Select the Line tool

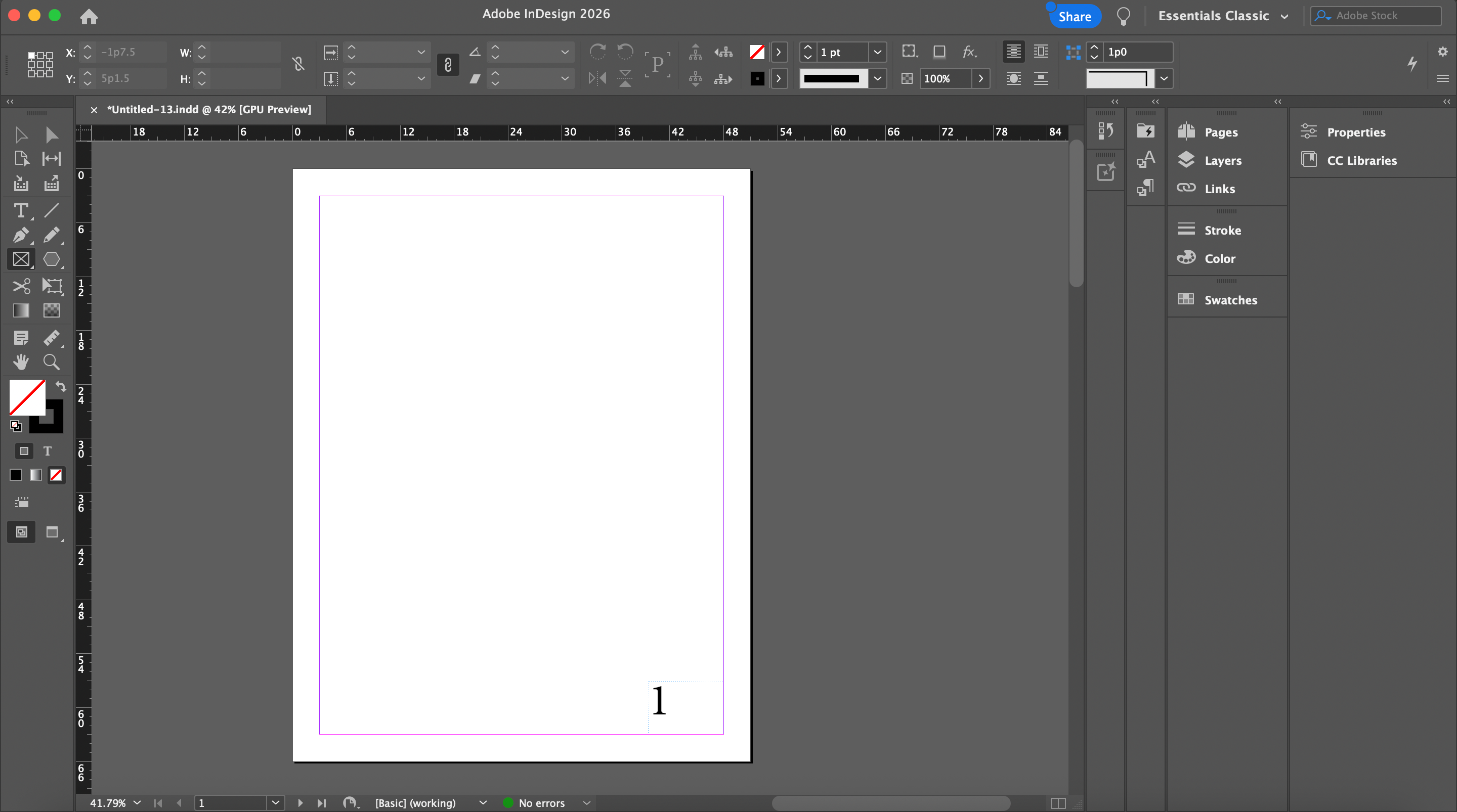coord(52,210)
